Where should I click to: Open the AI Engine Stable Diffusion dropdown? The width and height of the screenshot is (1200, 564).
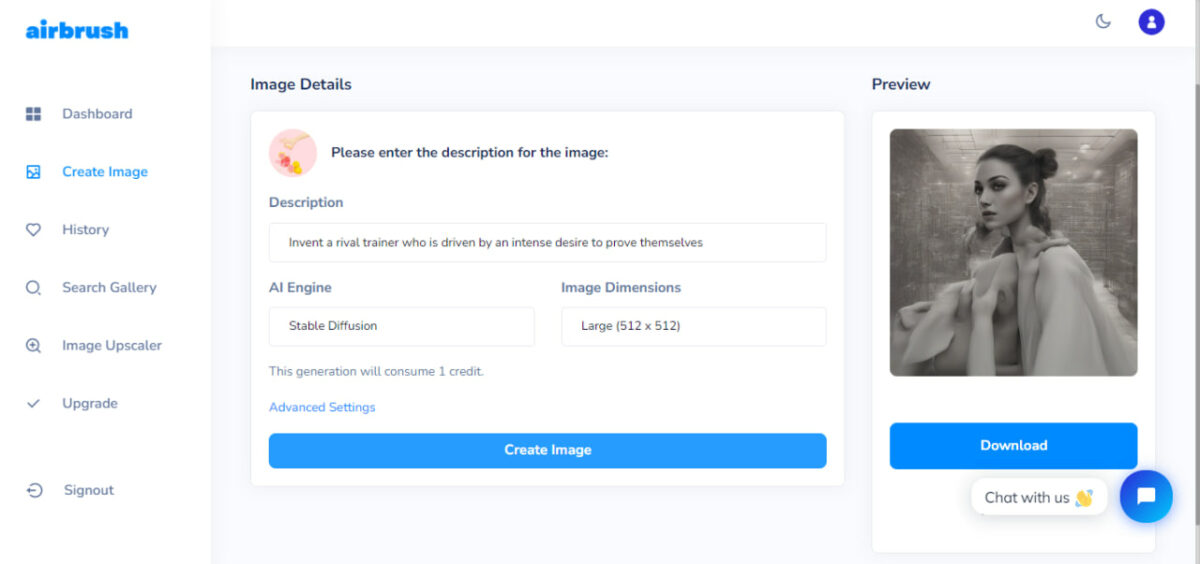point(401,326)
